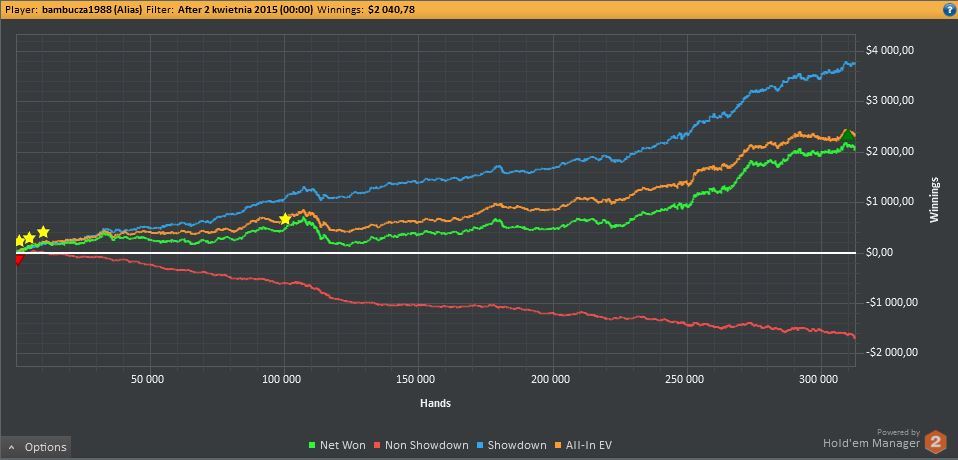Click the 100 000 hands axis label
The width and height of the screenshot is (958, 460).
click(283, 379)
